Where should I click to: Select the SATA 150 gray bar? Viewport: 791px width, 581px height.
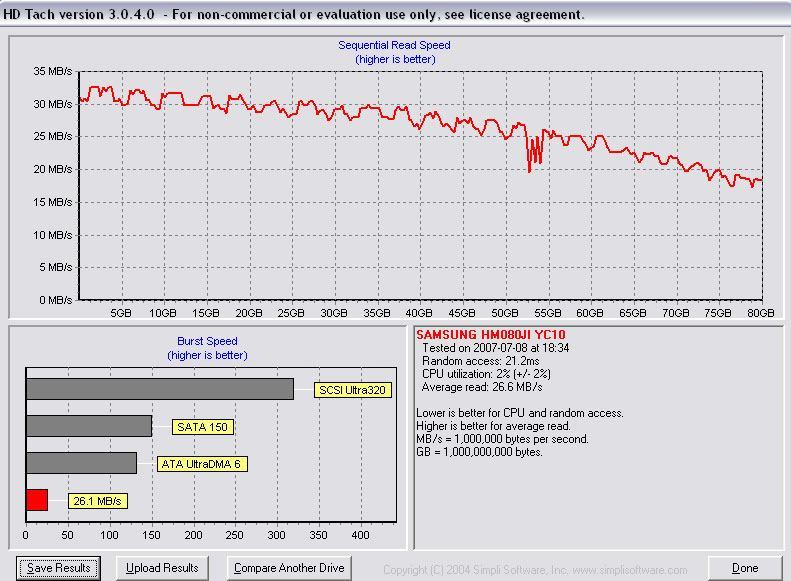click(89, 426)
